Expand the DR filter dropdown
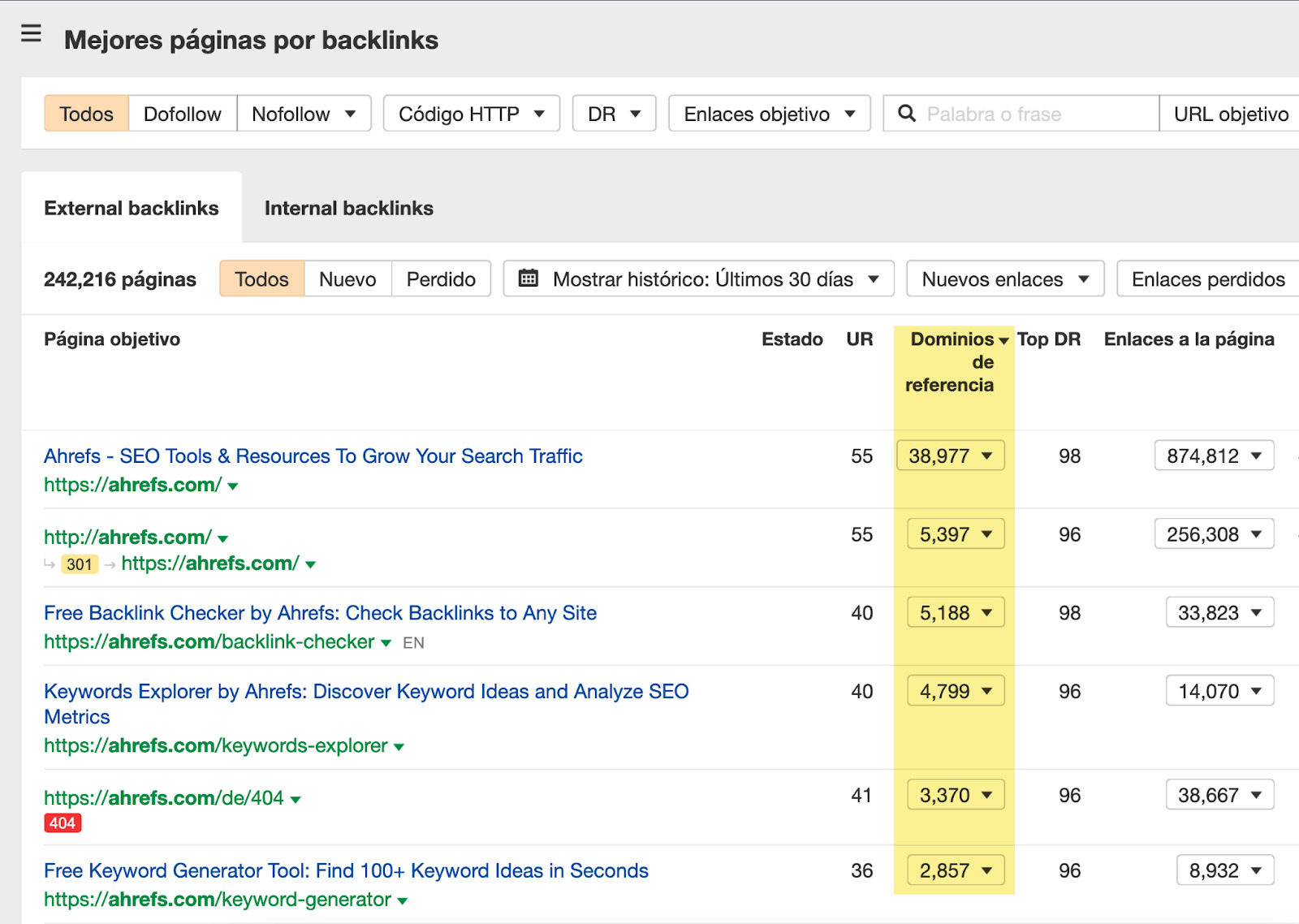1299x924 pixels. pyautogui.click(x=614, y=114)
